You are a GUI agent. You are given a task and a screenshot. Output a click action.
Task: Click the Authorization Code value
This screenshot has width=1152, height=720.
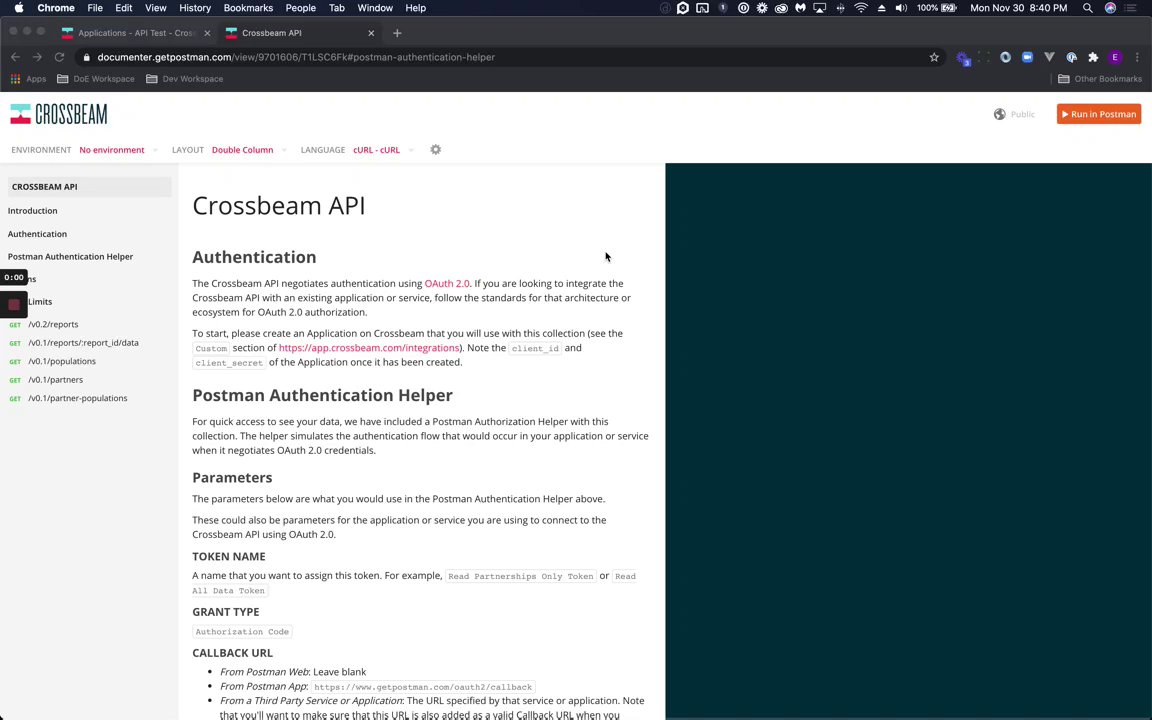coord(242,631)
